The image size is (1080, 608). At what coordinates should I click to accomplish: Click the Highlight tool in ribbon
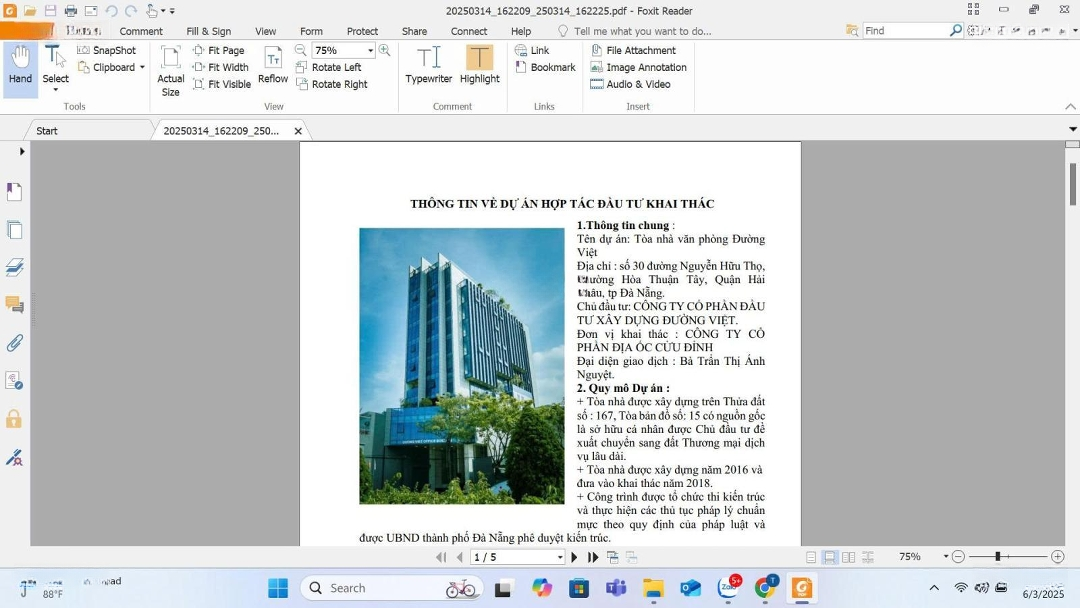[x=479, y=66]
